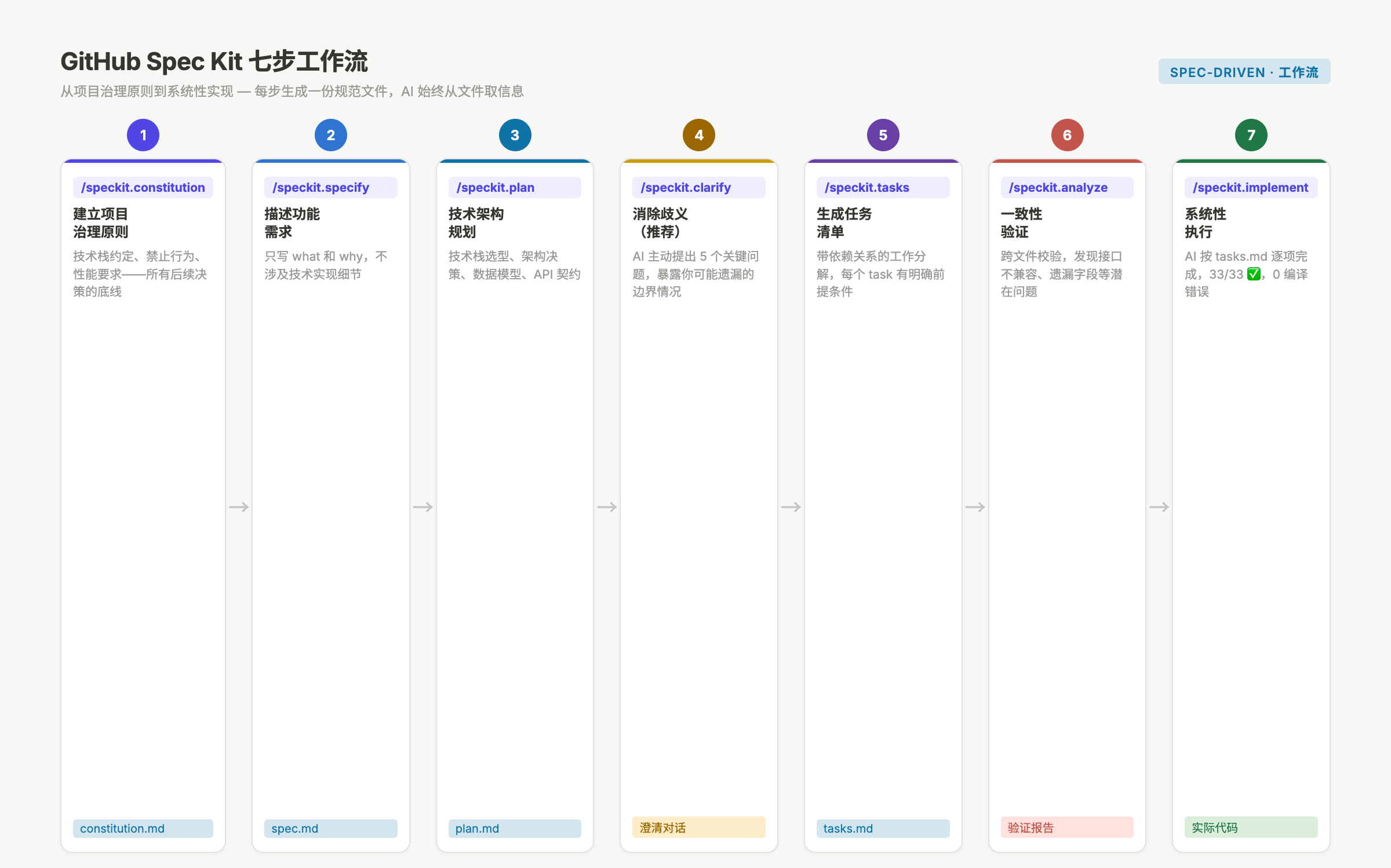Click the step 3 number circle
1391x868 pixels.
[x=515, y=135]
